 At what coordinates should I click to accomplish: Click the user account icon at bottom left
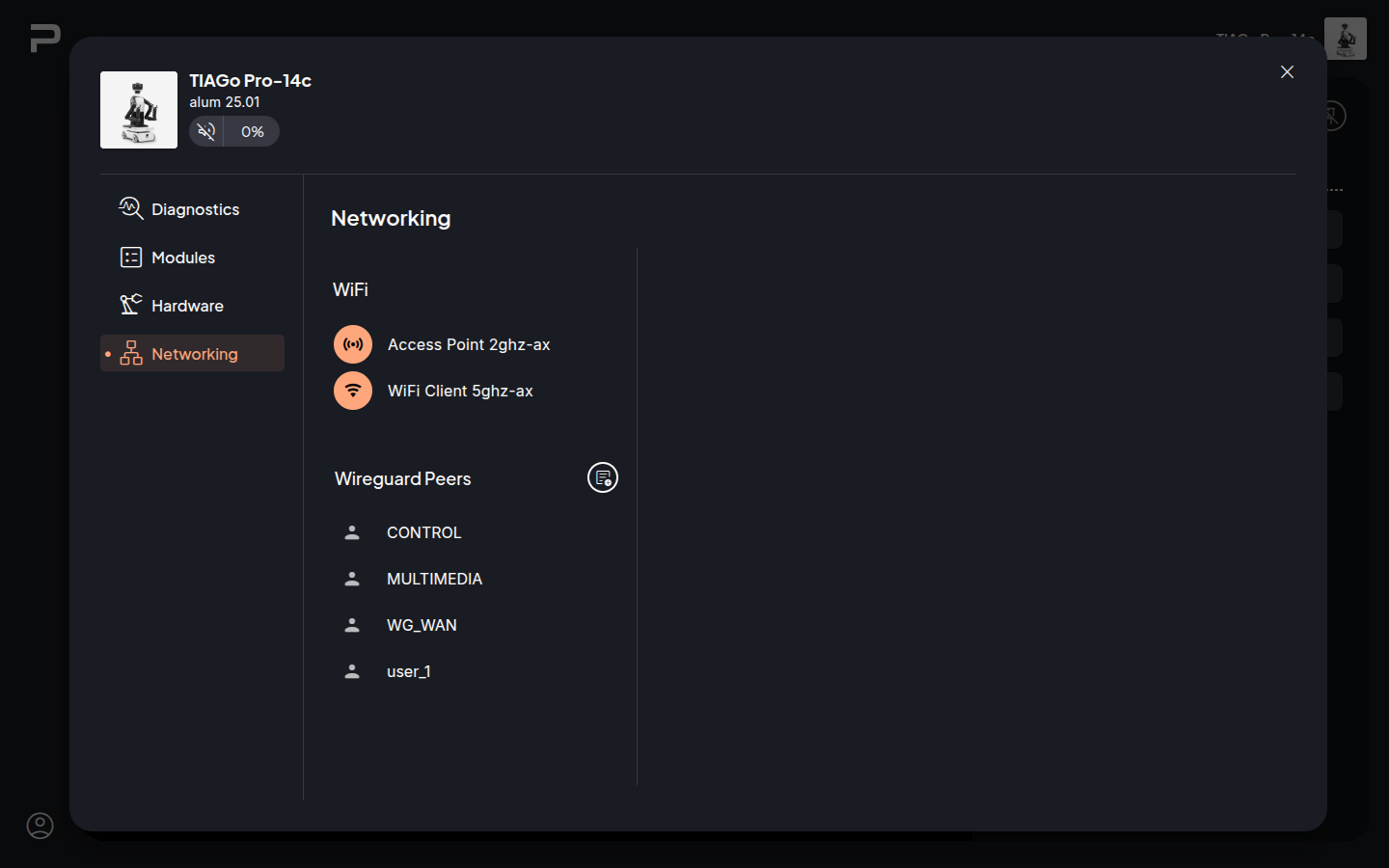pyautogui.click(x=40, y=826)
